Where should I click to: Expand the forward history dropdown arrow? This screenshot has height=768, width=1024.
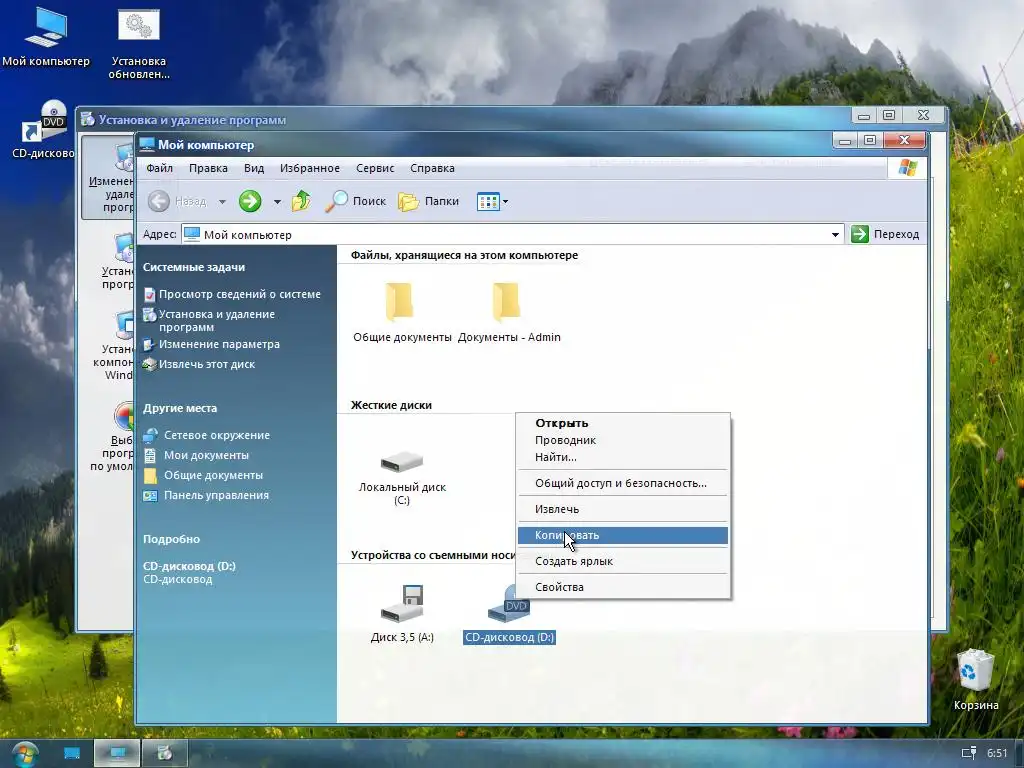277,202
